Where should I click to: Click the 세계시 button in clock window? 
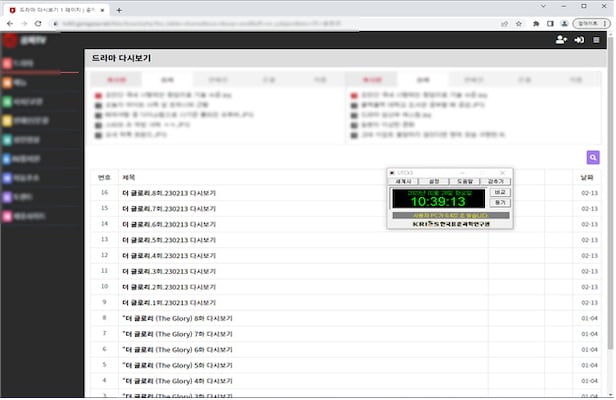pyautogui.click(x=402, y=181)
